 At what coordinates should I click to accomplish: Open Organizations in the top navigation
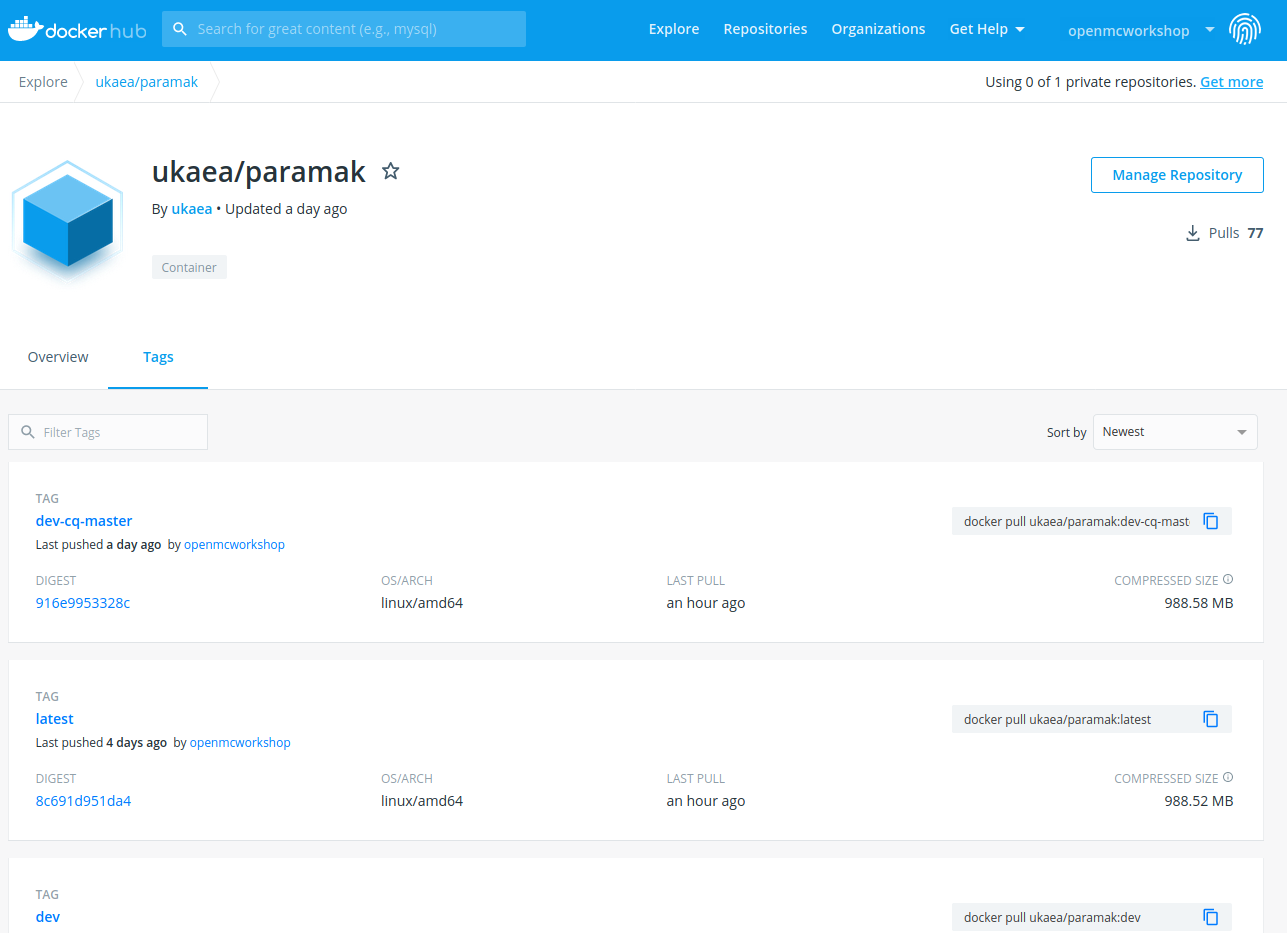878,29
